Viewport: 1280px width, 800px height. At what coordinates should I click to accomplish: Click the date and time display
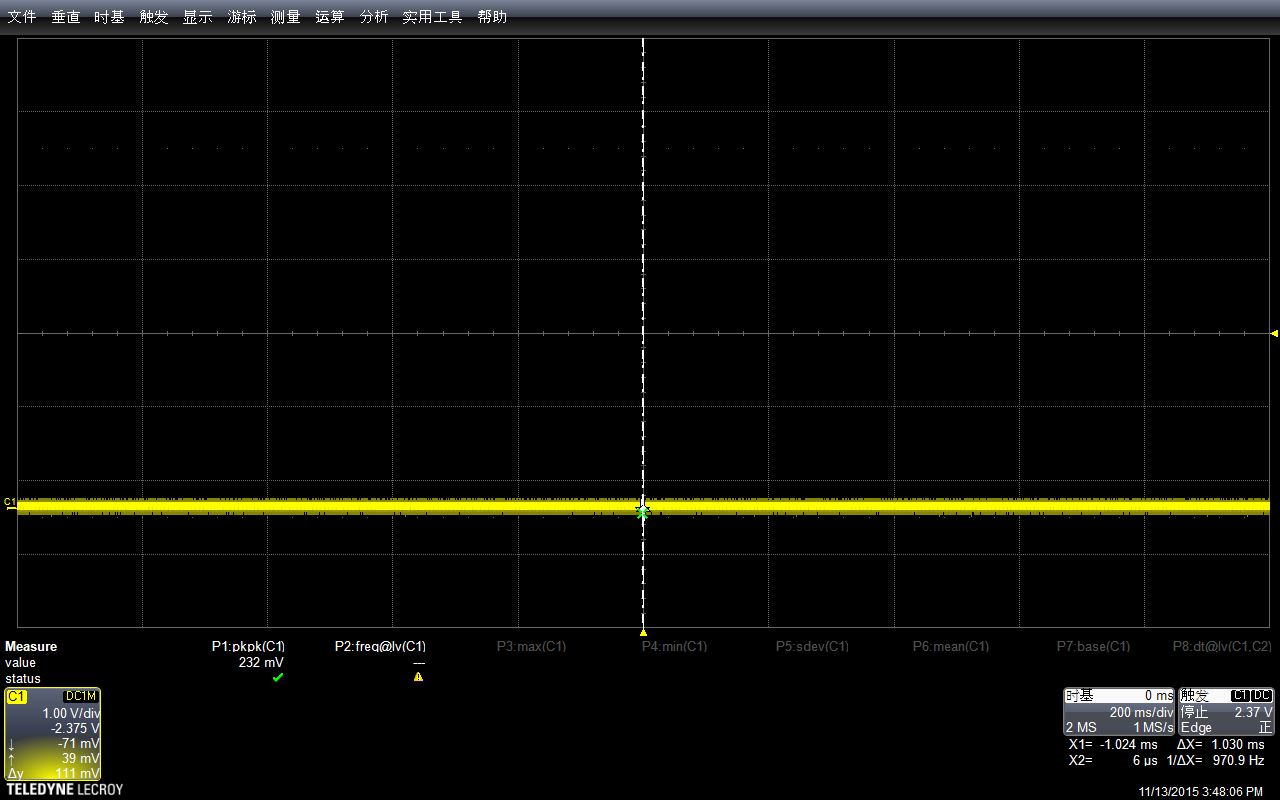coord(1201,791)
